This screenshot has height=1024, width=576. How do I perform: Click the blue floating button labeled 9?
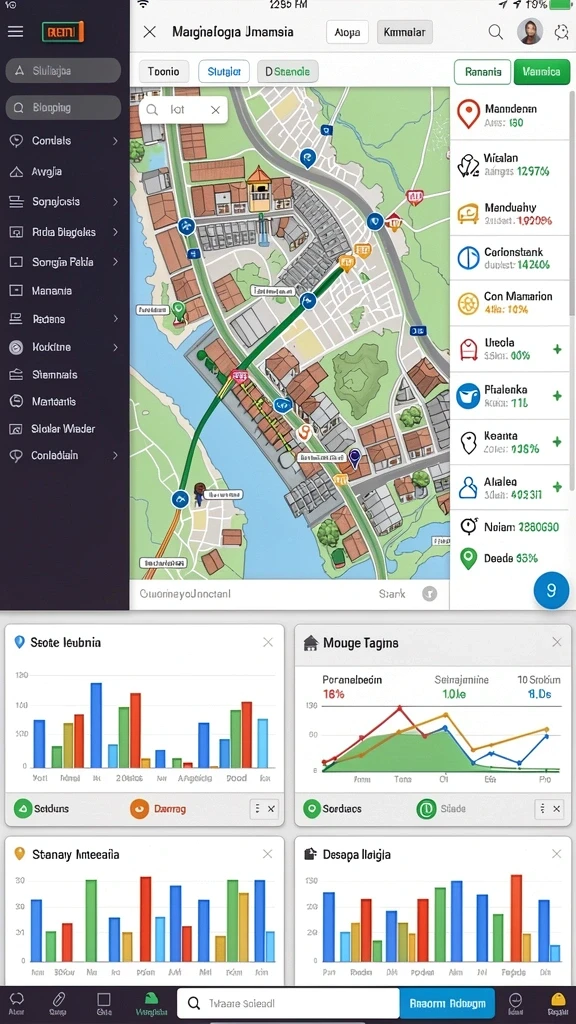click(551, 590)
